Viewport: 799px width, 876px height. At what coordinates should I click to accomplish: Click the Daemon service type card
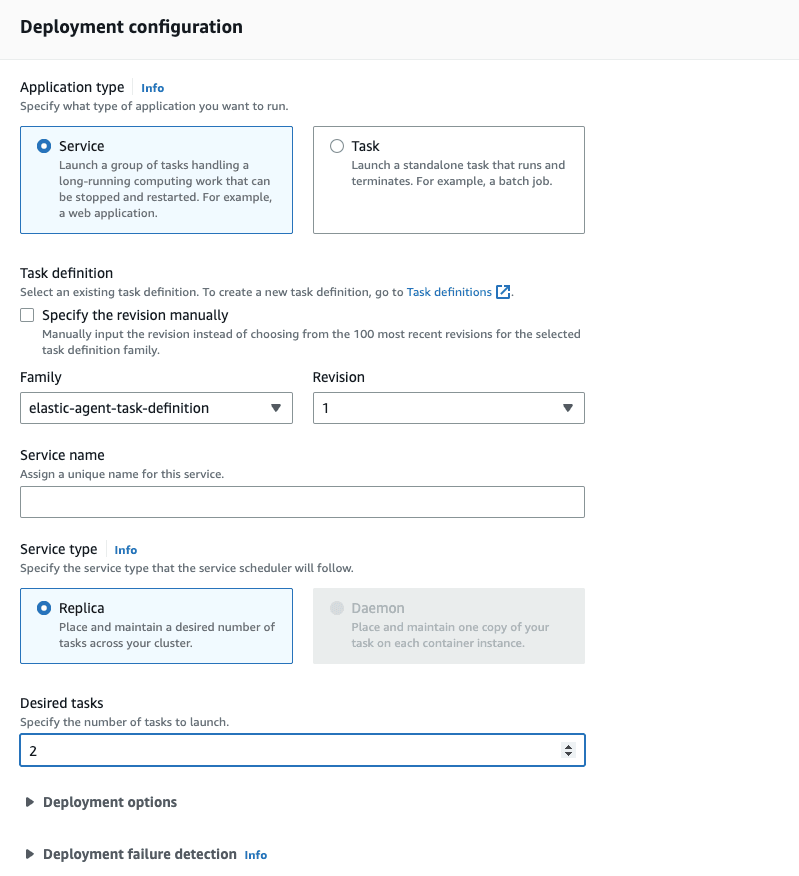pos(448,626)
